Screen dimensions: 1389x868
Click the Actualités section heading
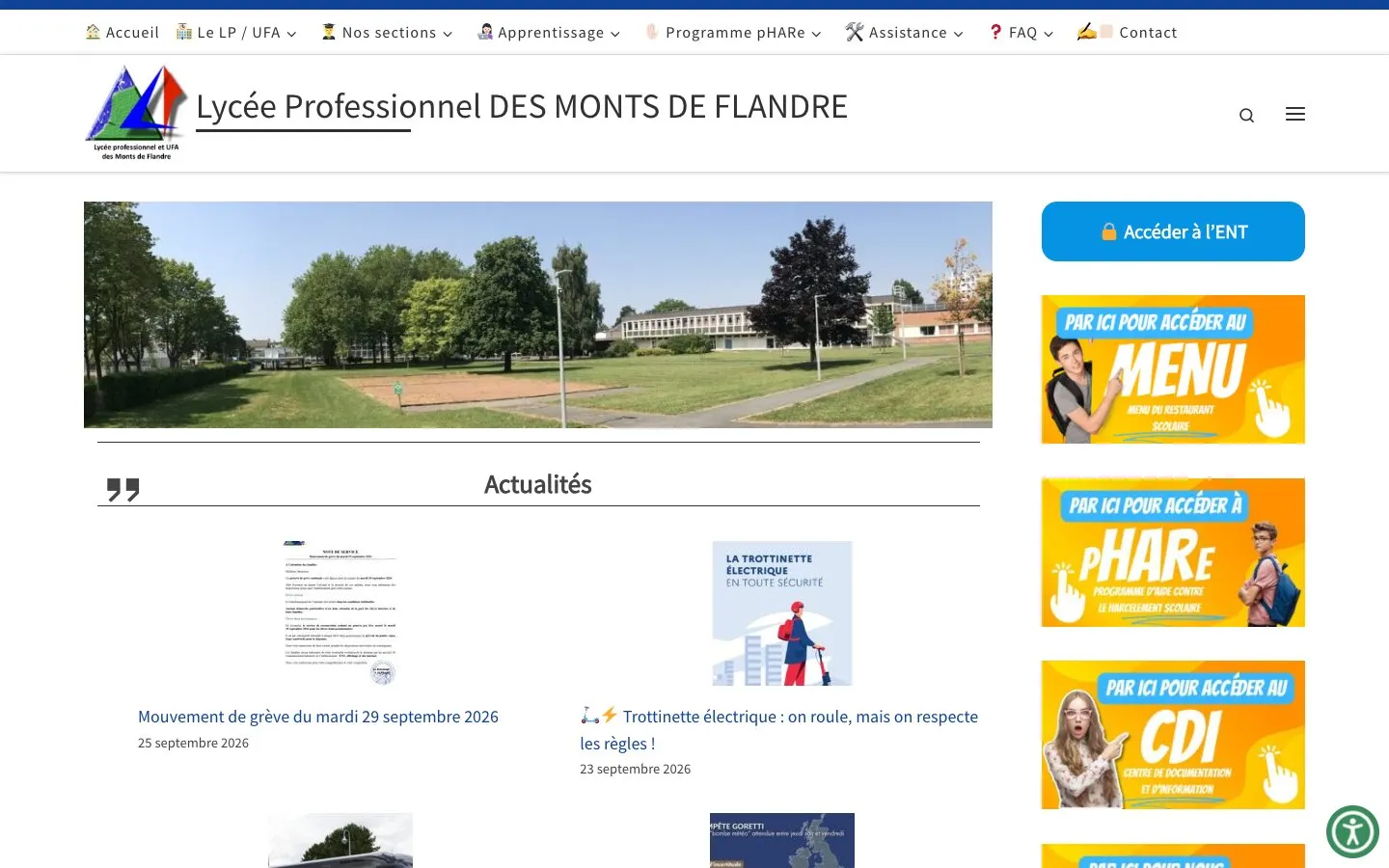[x=538, y=484]
